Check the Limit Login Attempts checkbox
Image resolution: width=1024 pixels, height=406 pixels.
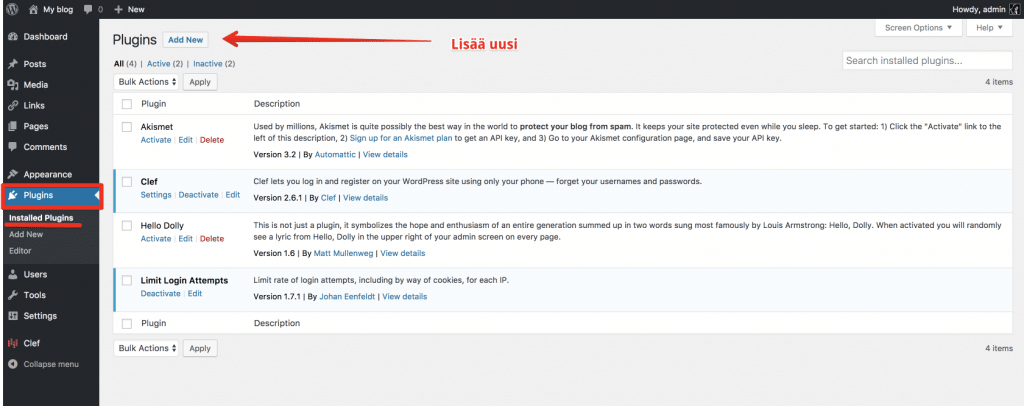tap(127, 281)
